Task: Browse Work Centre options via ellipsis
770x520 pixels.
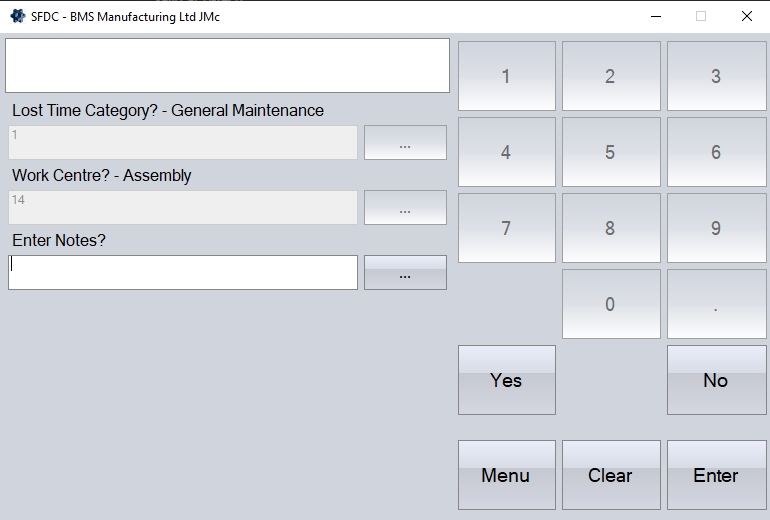Action: [405, 208]
